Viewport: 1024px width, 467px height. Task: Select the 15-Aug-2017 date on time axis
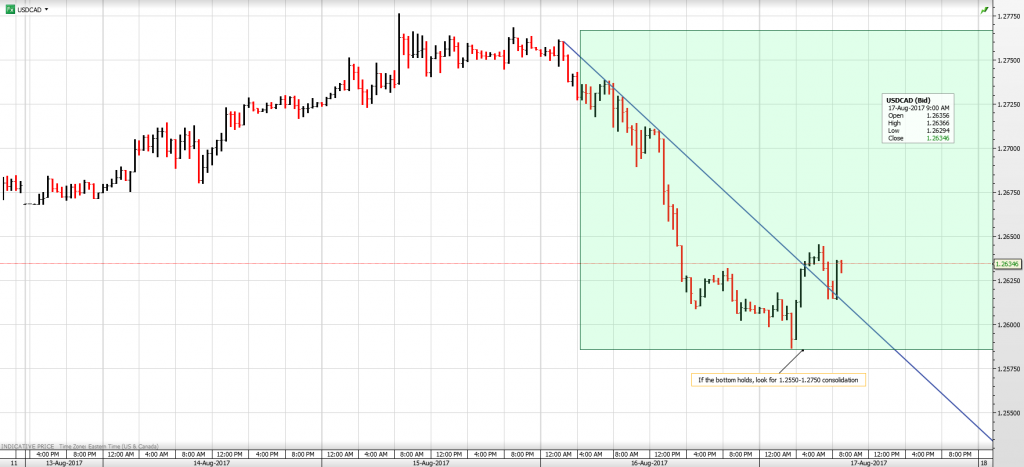coord(430,463)
